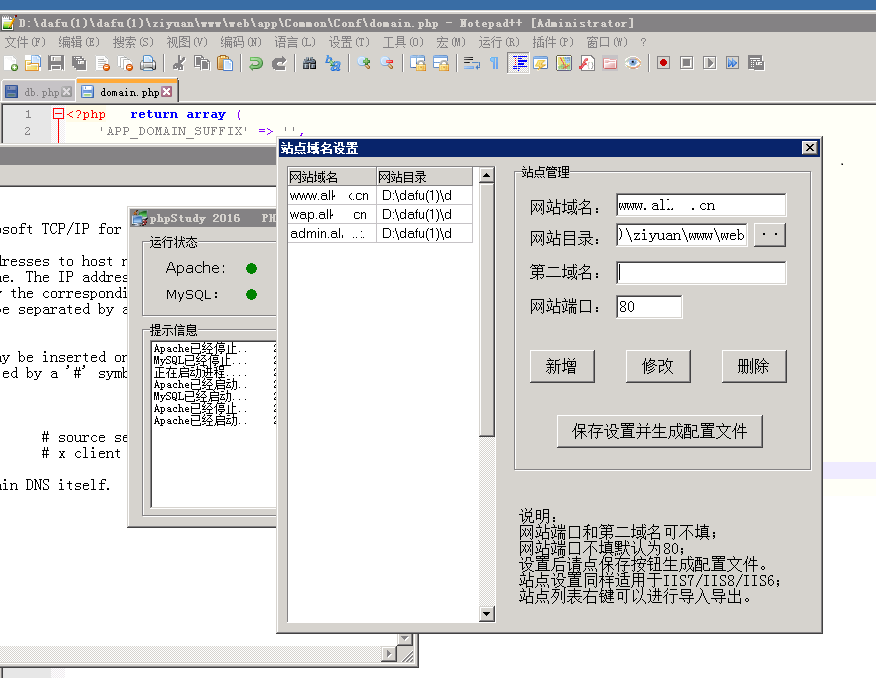876x678 pixels.
Task: Browse for site directory with the .. button
Action: [770, 235]
